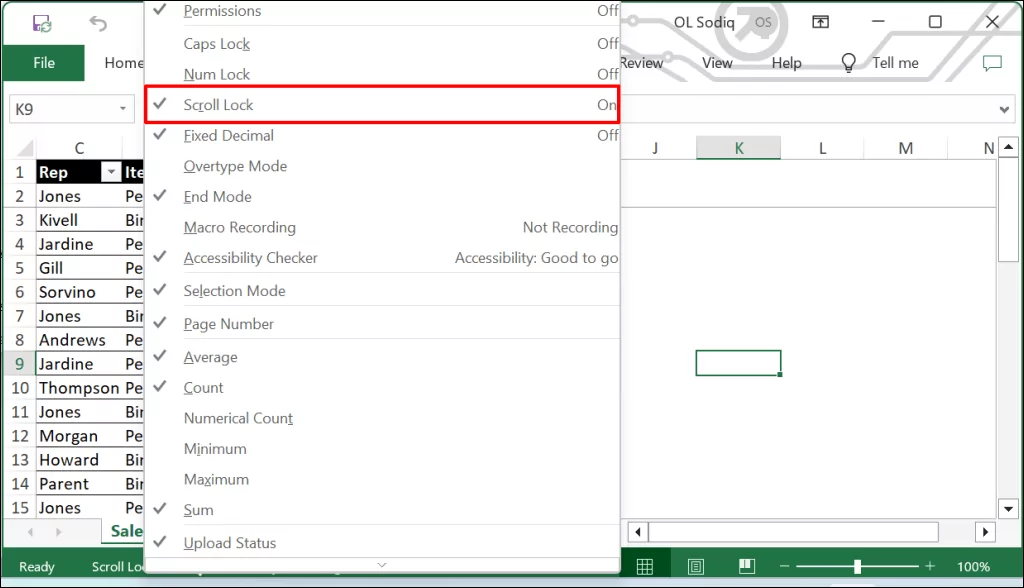Click the Comments speech bubble icon
Image resolution: width=1024 pixels, height=588 pixels.
point(991,63)
